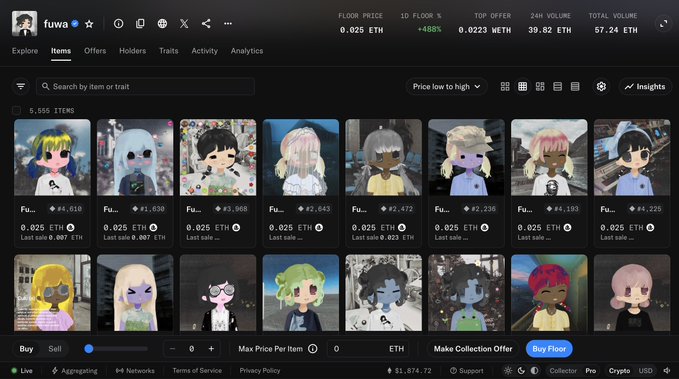This screenshot has width=679, height=379.
Task: Set currency display to USD
Action: click(x=646, y=370)
